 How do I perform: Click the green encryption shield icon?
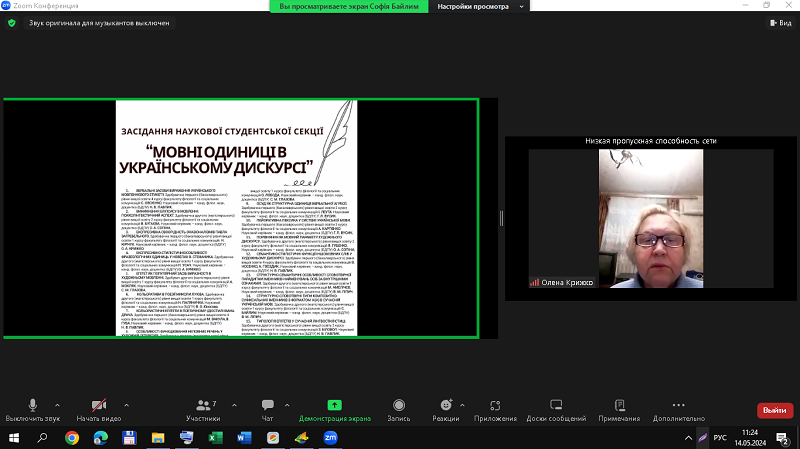coord(11,22)
